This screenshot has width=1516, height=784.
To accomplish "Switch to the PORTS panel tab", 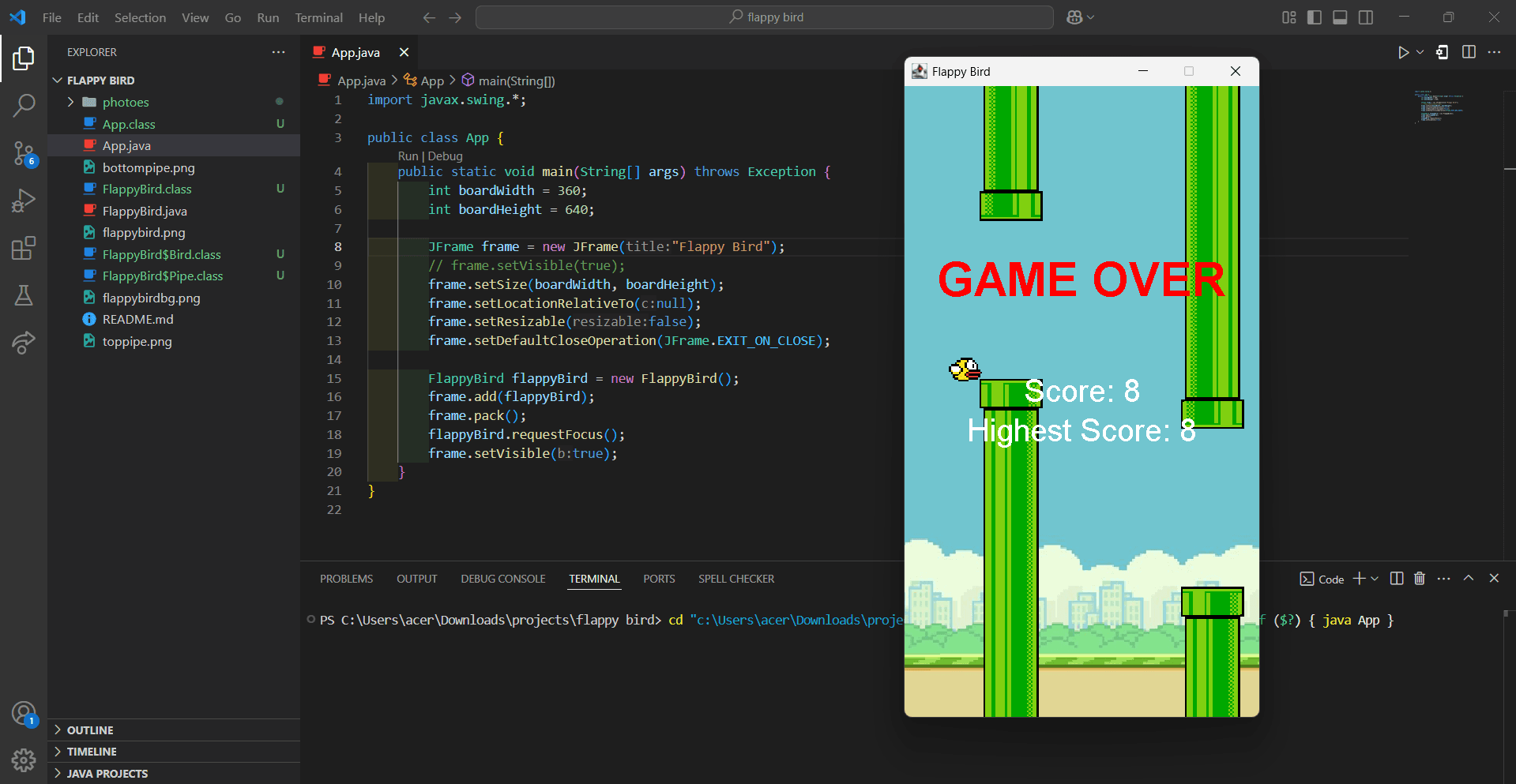I will tap(659, 579).
